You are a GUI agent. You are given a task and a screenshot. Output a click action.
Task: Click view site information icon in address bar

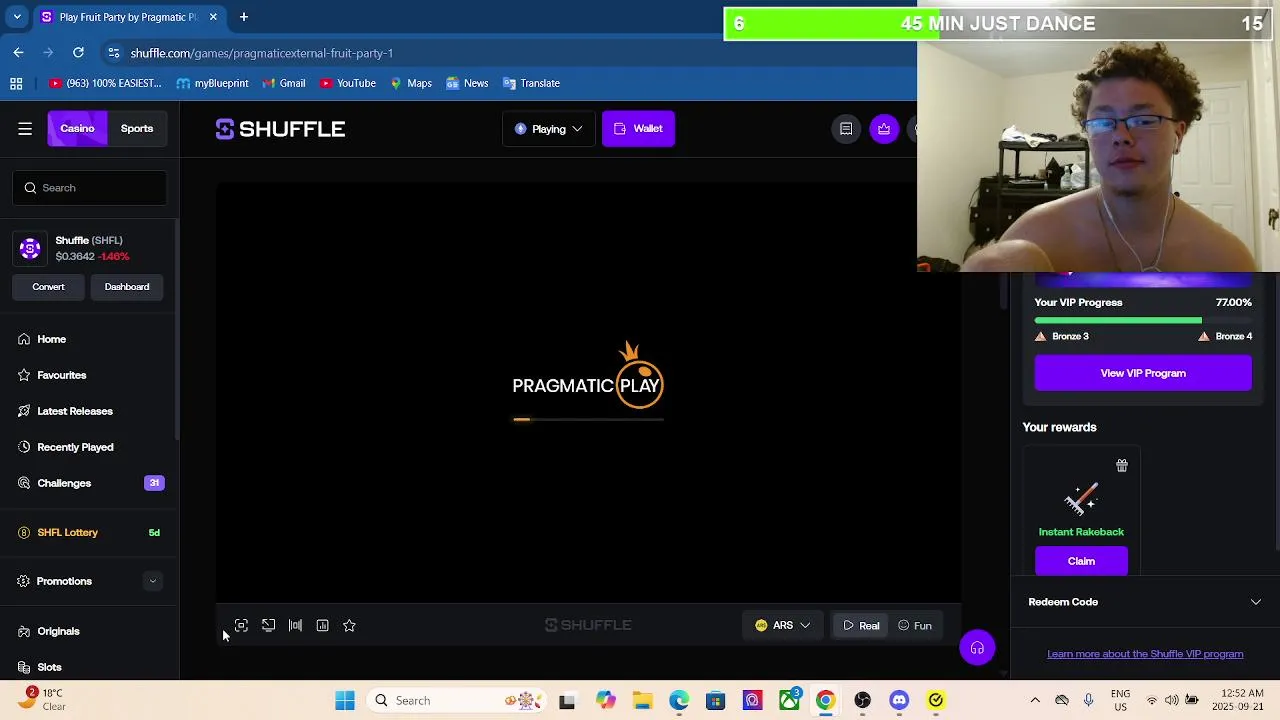pyautogui.click(x=113, y=53)
